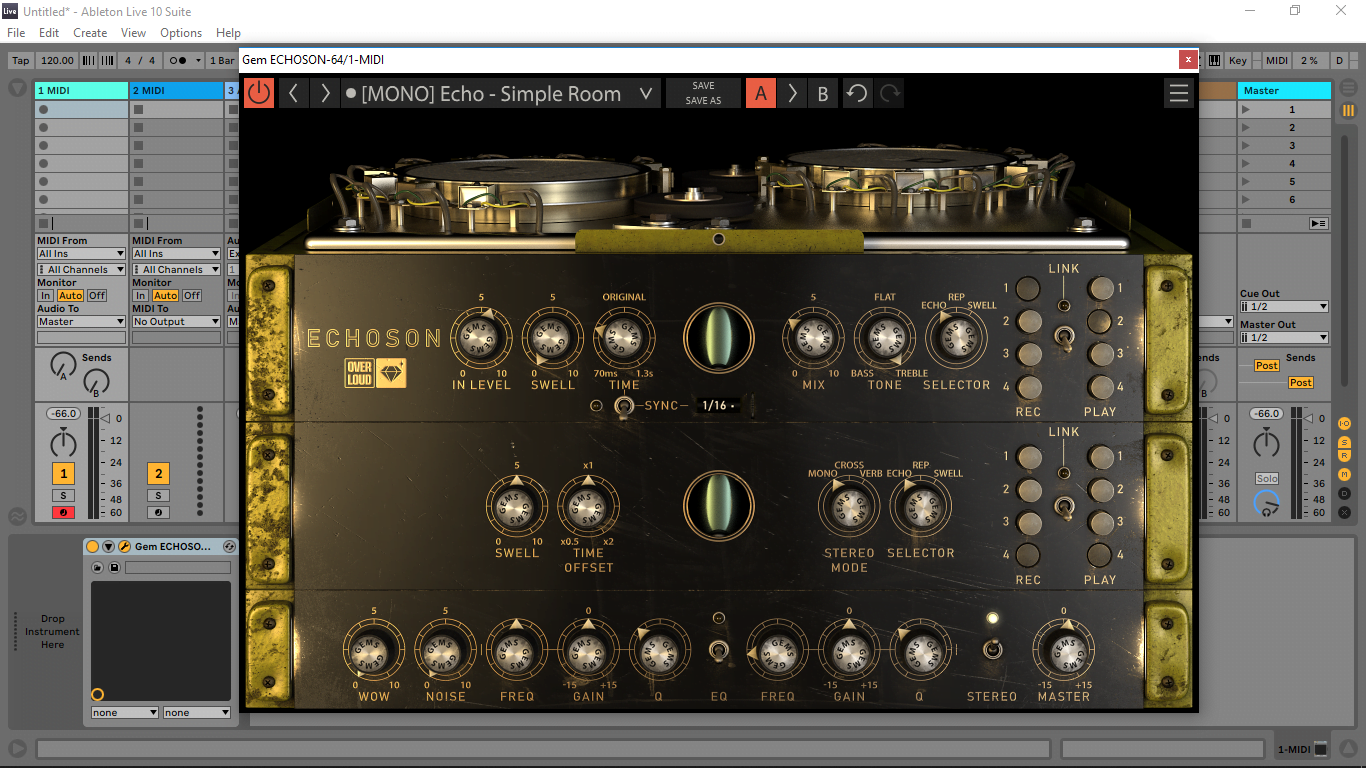This screenshot has width=1366, height=768.
Task: Flip the SYNC toggle switch
Action: (x=624, y=406)
